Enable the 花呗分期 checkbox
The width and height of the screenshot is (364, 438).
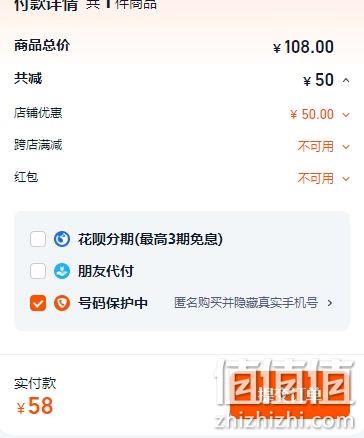(x=38, y=239)
